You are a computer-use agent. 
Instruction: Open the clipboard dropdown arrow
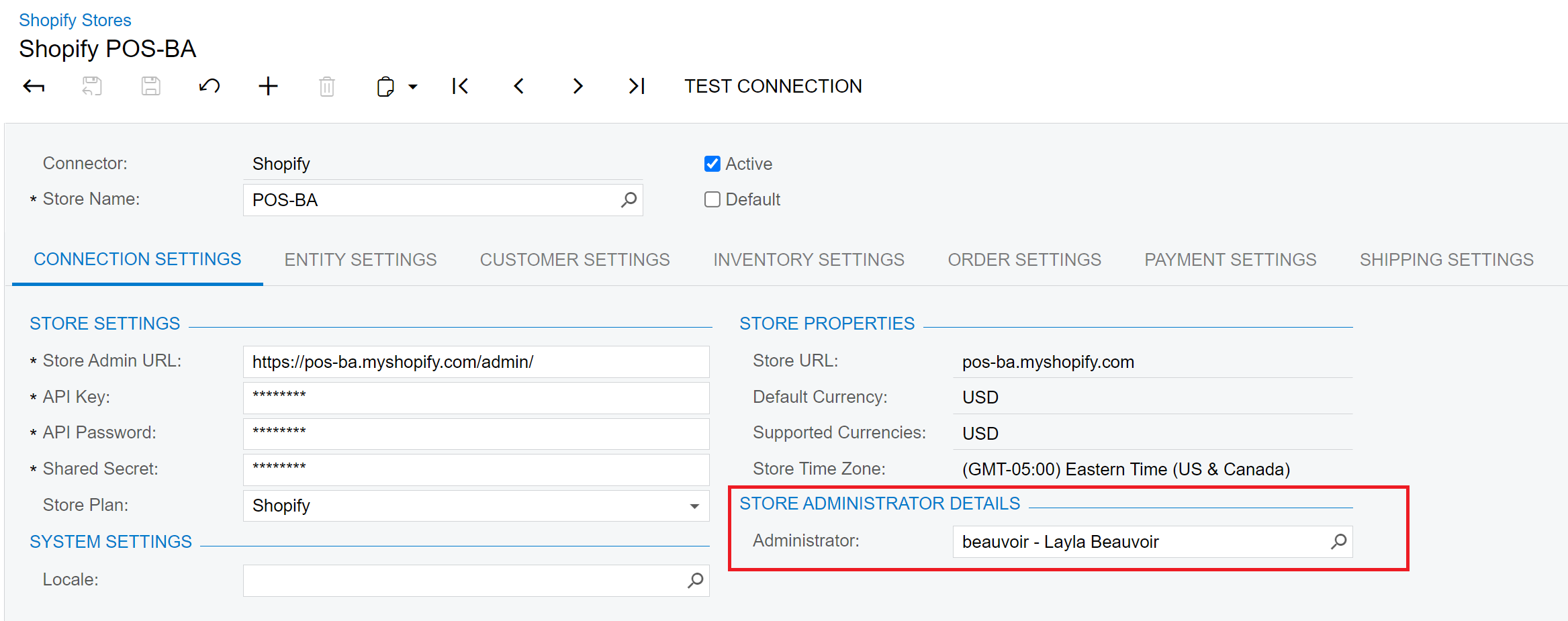click(x=413, y=87)
